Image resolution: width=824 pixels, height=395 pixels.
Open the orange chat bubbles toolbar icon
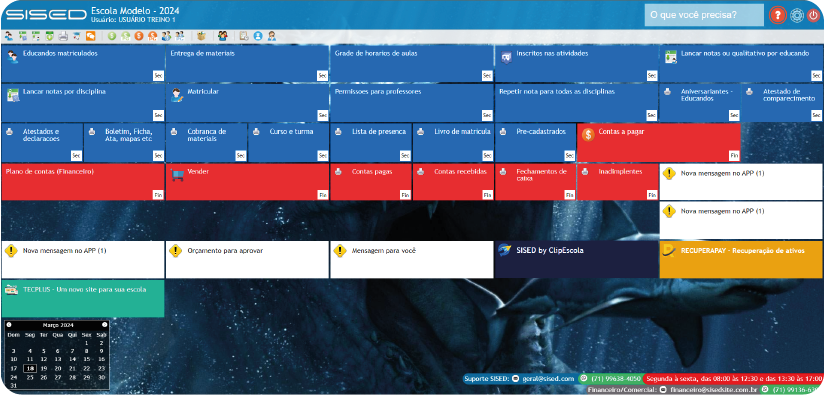tap(90, 36)
